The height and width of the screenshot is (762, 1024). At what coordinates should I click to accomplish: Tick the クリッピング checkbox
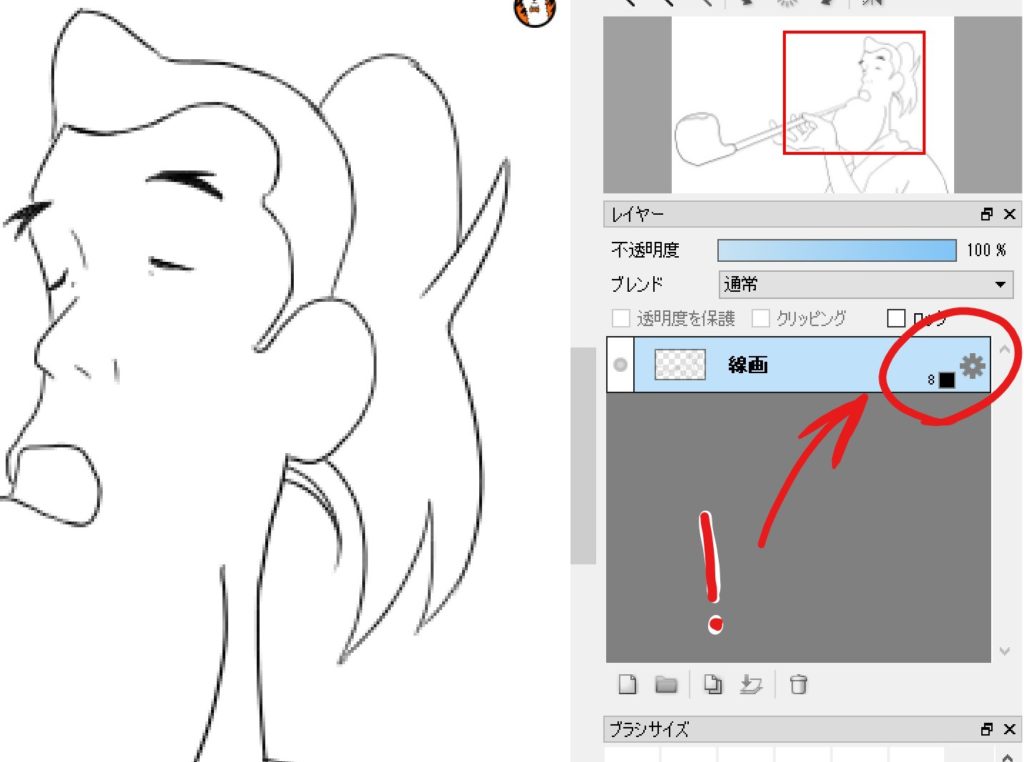click(761, 319)
